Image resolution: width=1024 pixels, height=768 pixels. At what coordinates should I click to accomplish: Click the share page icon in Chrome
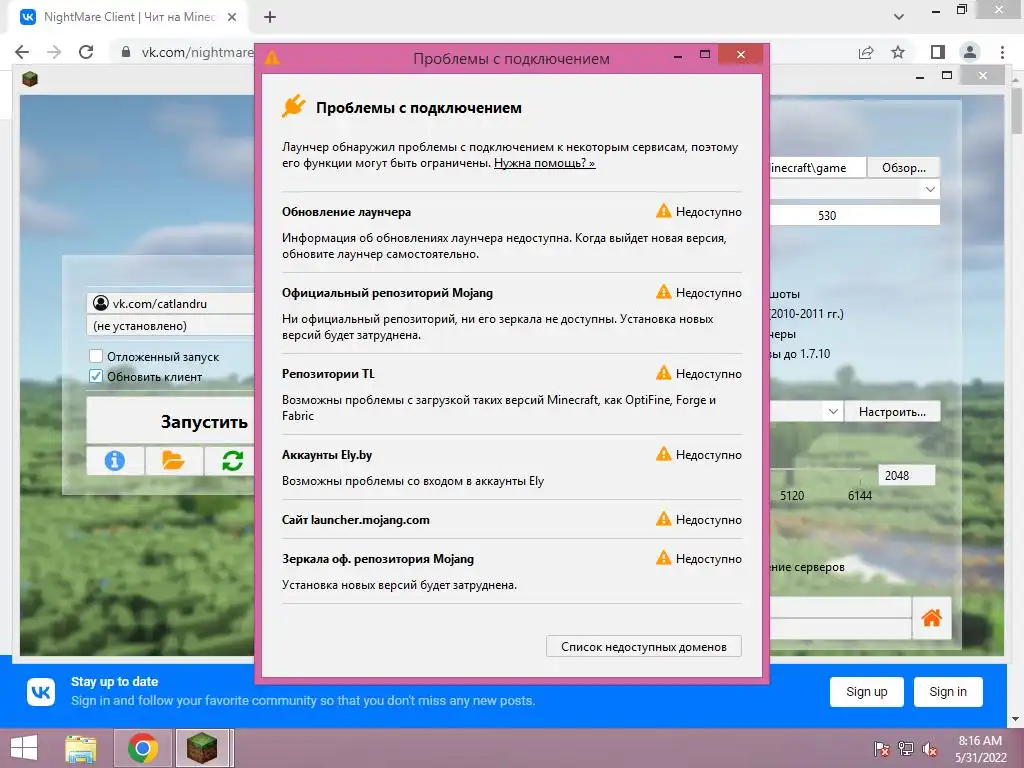[866, 52]
